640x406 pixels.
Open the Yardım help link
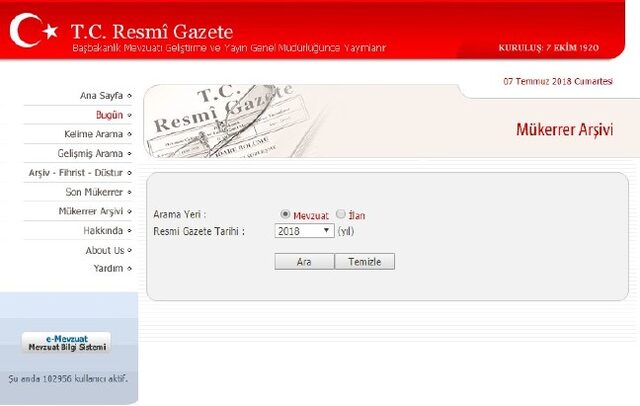108,268
